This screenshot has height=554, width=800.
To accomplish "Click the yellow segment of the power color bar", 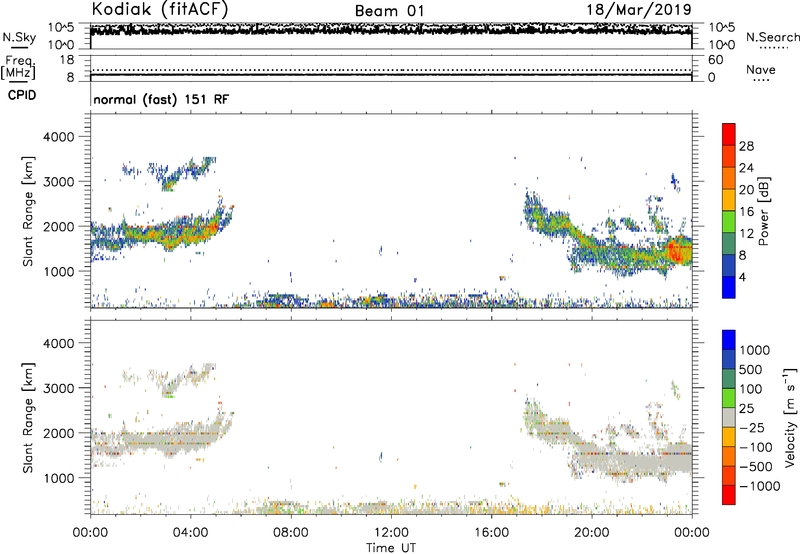I will click(729, 200).
